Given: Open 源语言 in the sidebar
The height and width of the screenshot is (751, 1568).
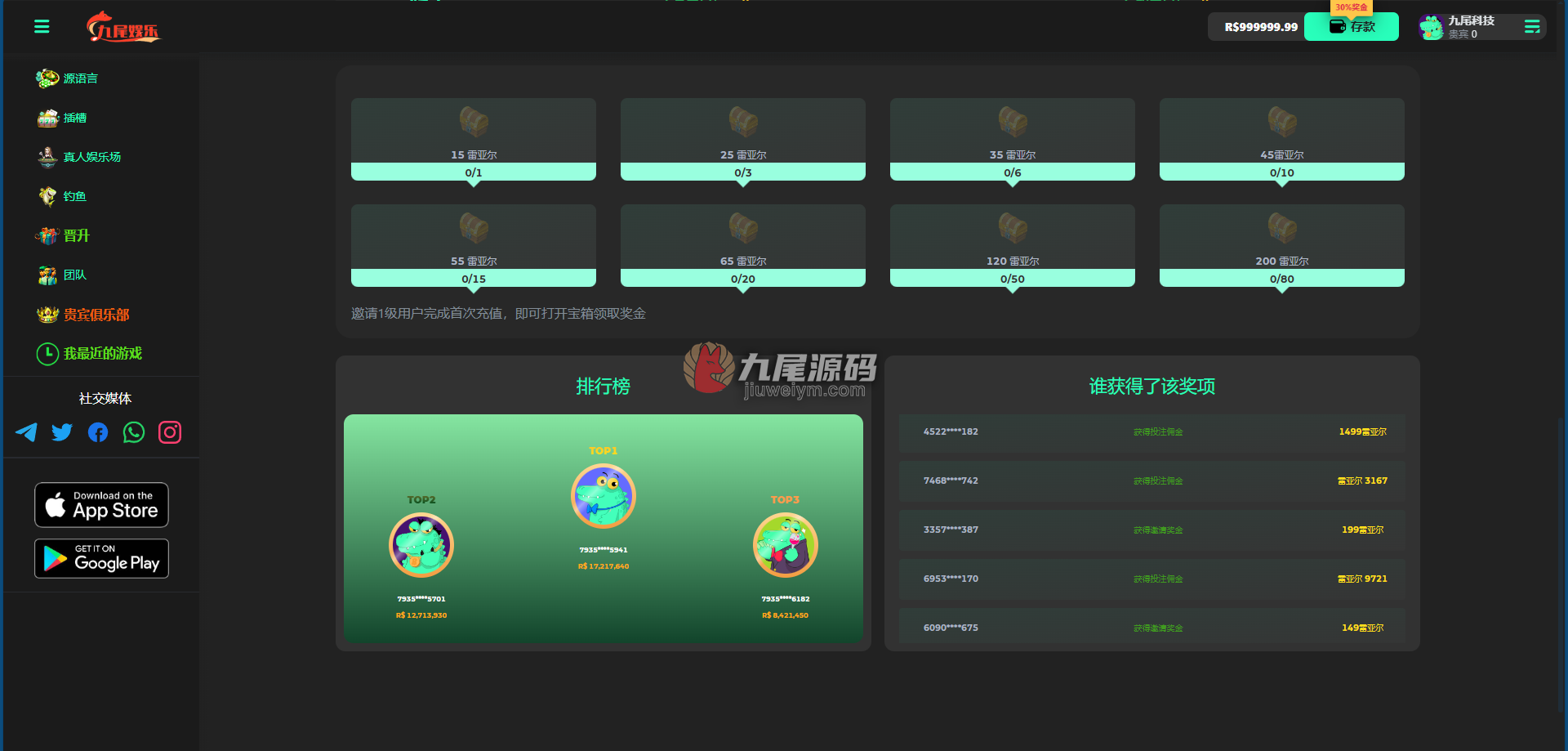Looking at the screenshot, I should (68, 78).
